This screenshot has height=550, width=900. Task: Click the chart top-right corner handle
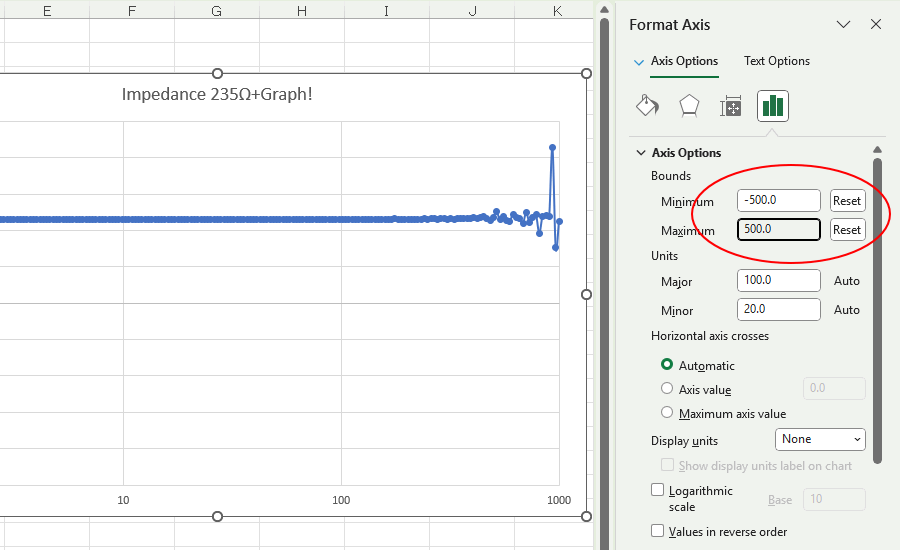[x=586, y=73]
